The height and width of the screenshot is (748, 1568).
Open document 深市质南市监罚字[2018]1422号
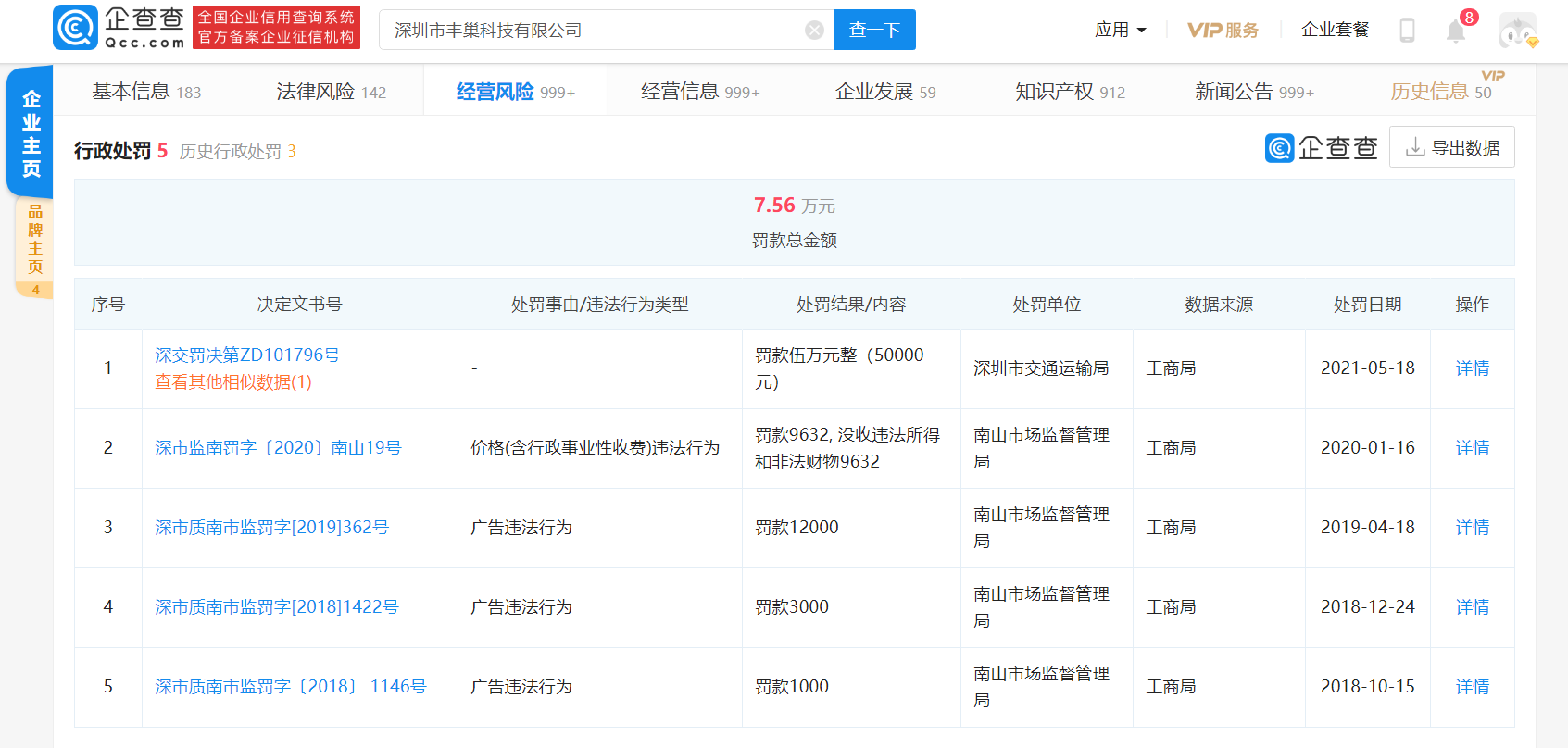click(x=276, y=607)
